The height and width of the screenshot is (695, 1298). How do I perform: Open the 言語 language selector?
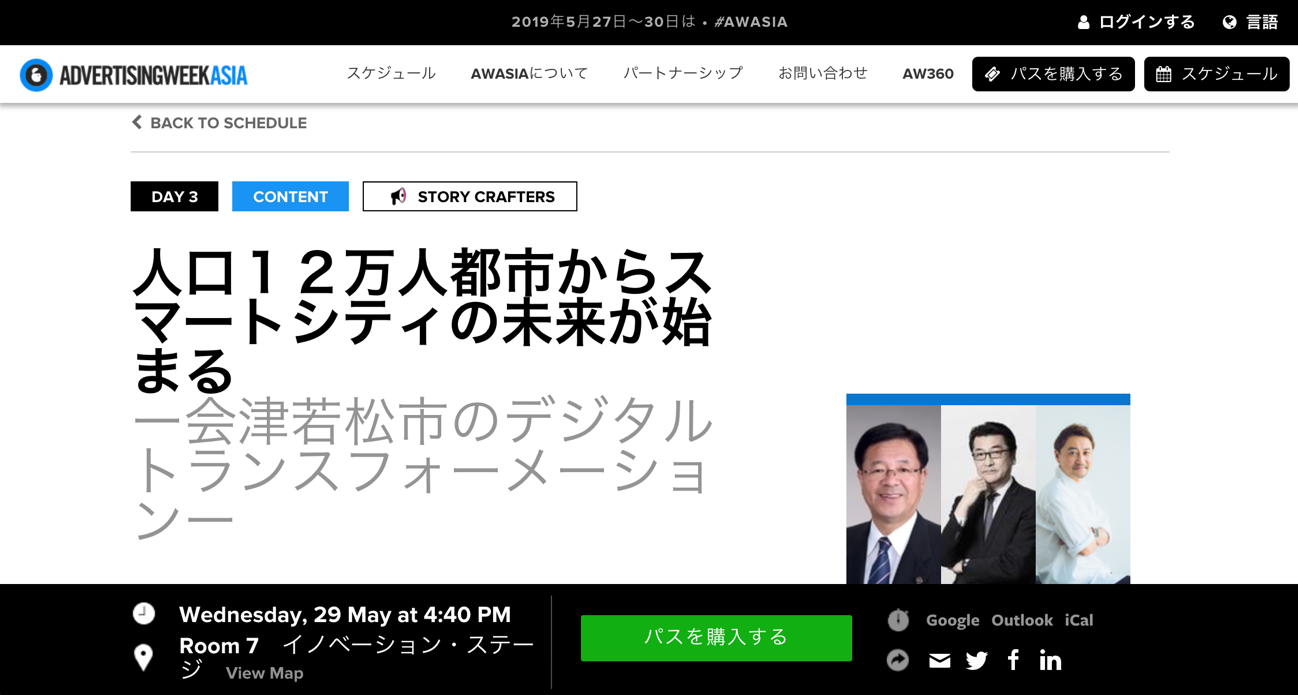1261,22
